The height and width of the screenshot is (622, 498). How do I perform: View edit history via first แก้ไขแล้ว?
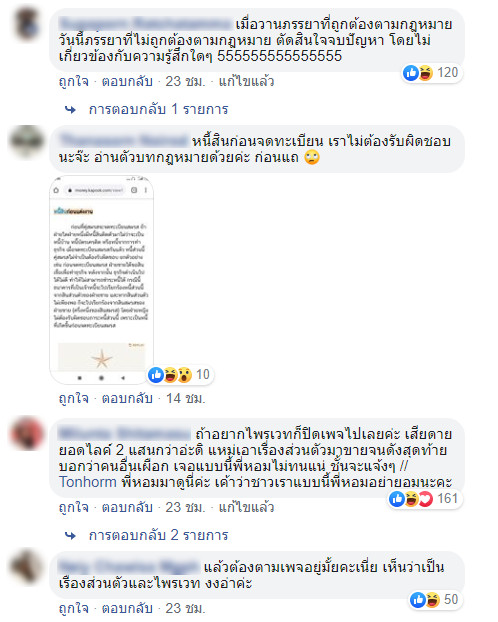[x=246, y=81]
